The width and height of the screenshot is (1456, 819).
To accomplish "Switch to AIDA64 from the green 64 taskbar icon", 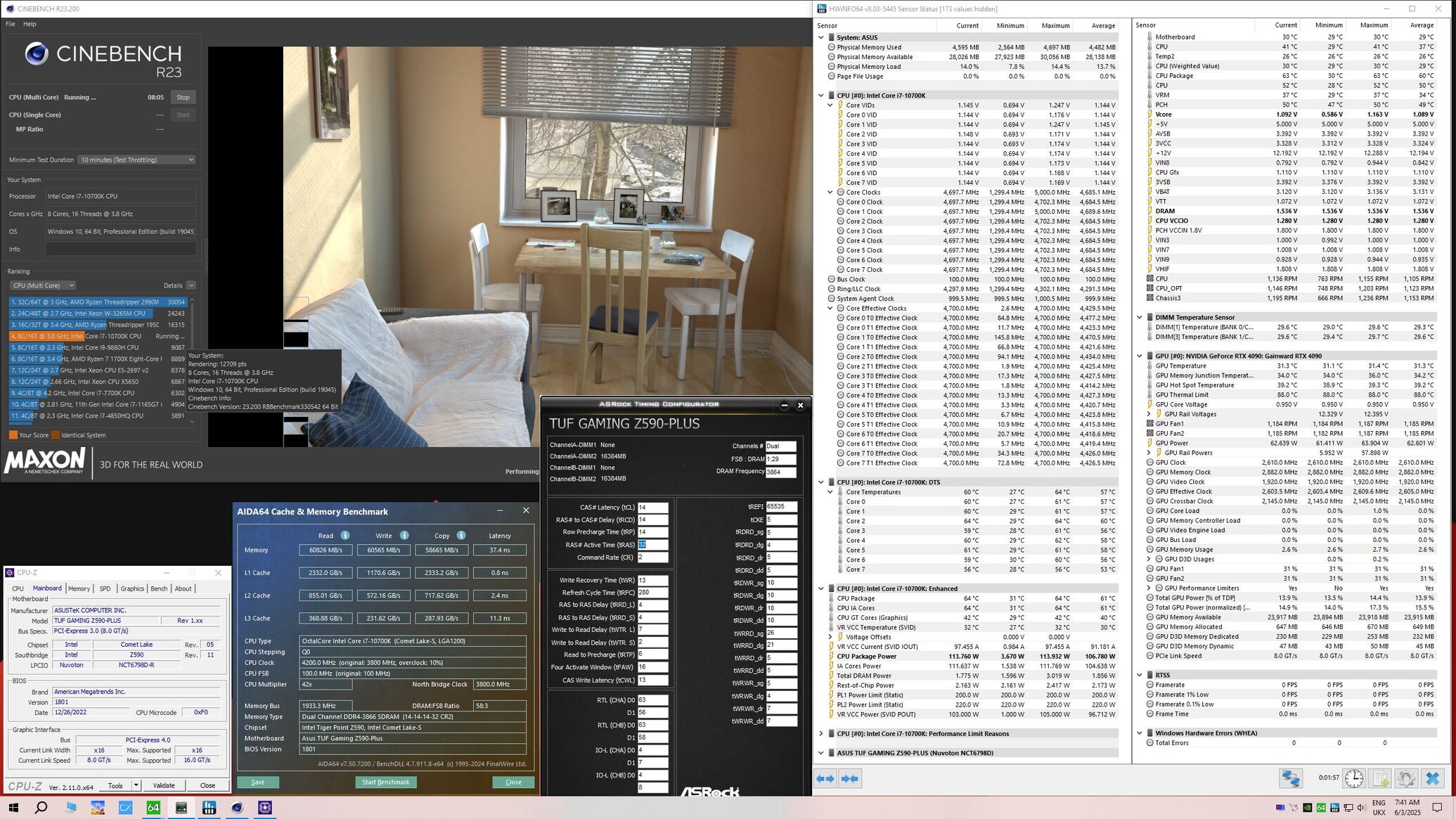I will [153, 808].
